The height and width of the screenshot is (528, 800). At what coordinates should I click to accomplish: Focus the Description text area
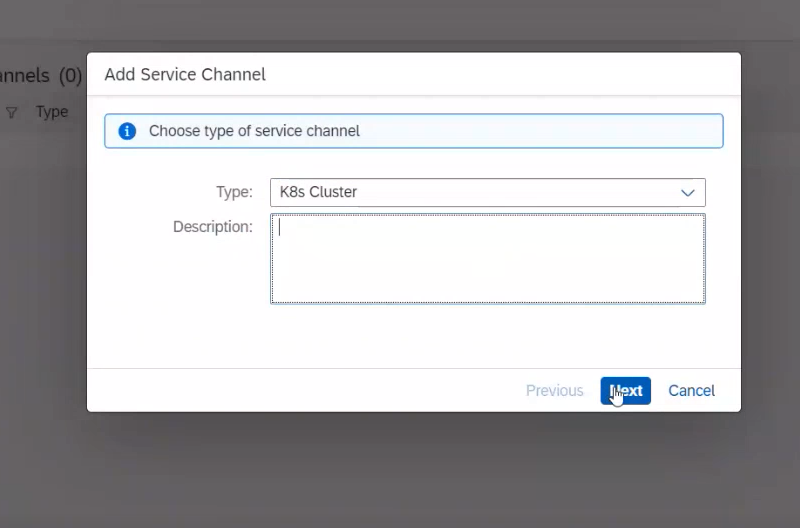point(488,259)
